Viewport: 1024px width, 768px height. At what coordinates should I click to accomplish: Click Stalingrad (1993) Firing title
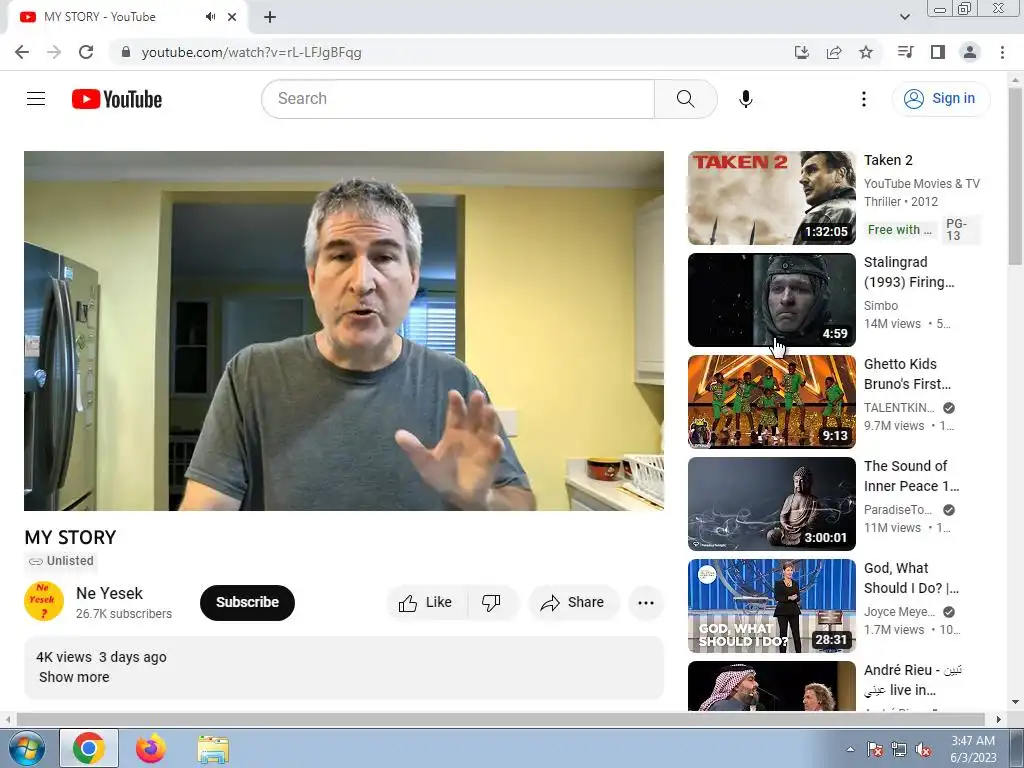pyautogui.click(x=909, y=272)
